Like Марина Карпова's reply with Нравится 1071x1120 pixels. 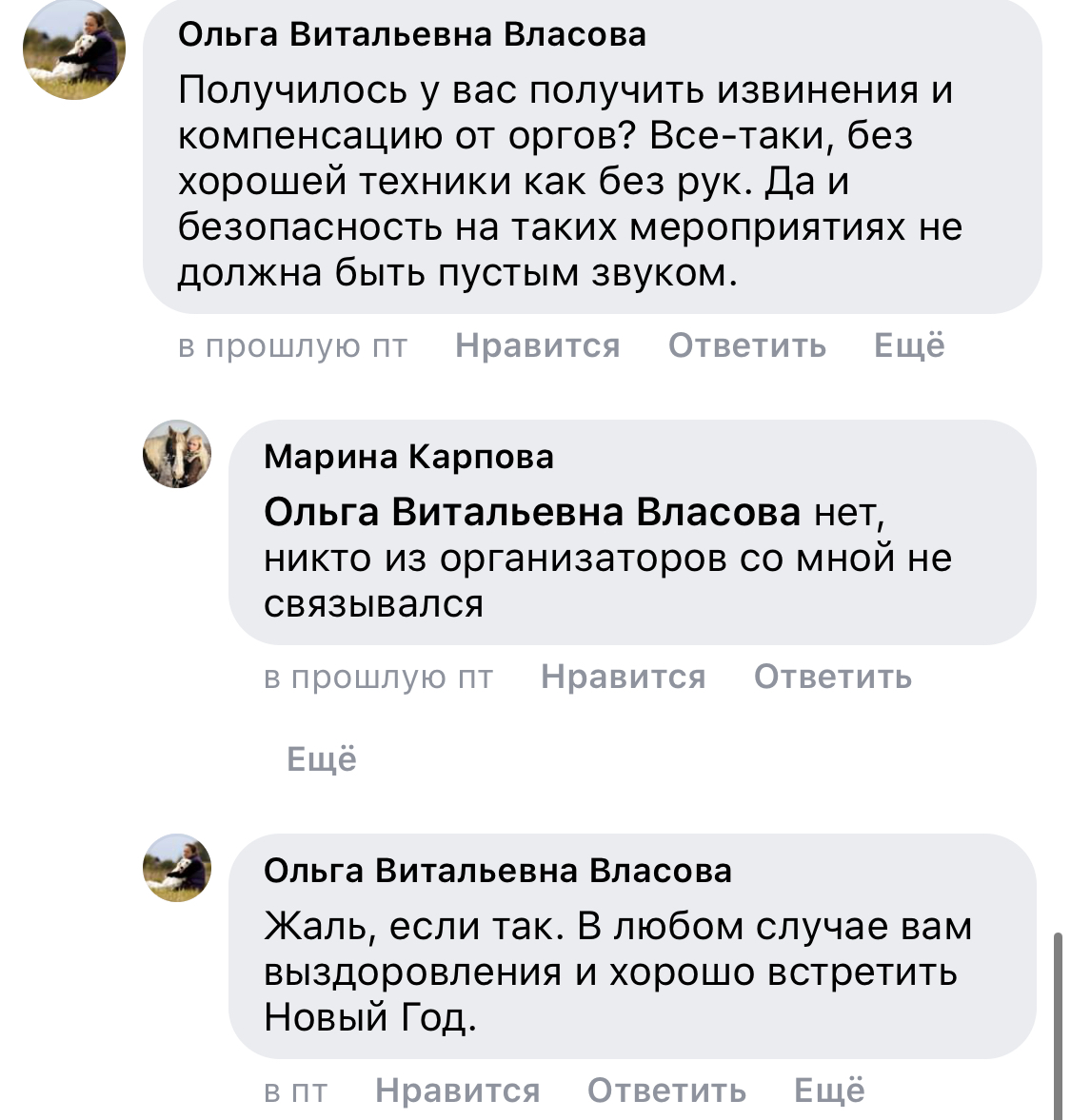tap(623, 677)
